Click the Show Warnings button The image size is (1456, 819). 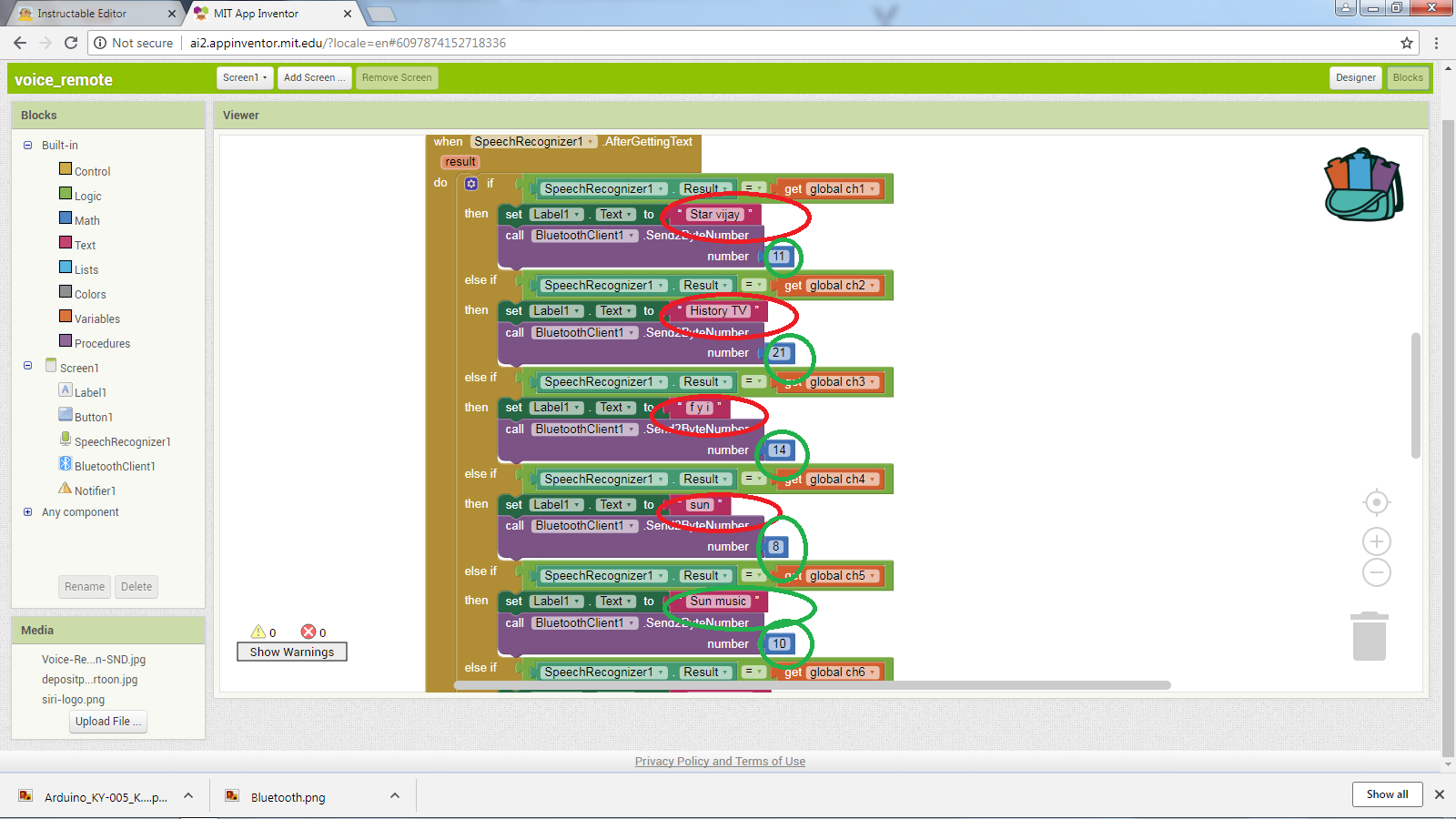[292, 652]
